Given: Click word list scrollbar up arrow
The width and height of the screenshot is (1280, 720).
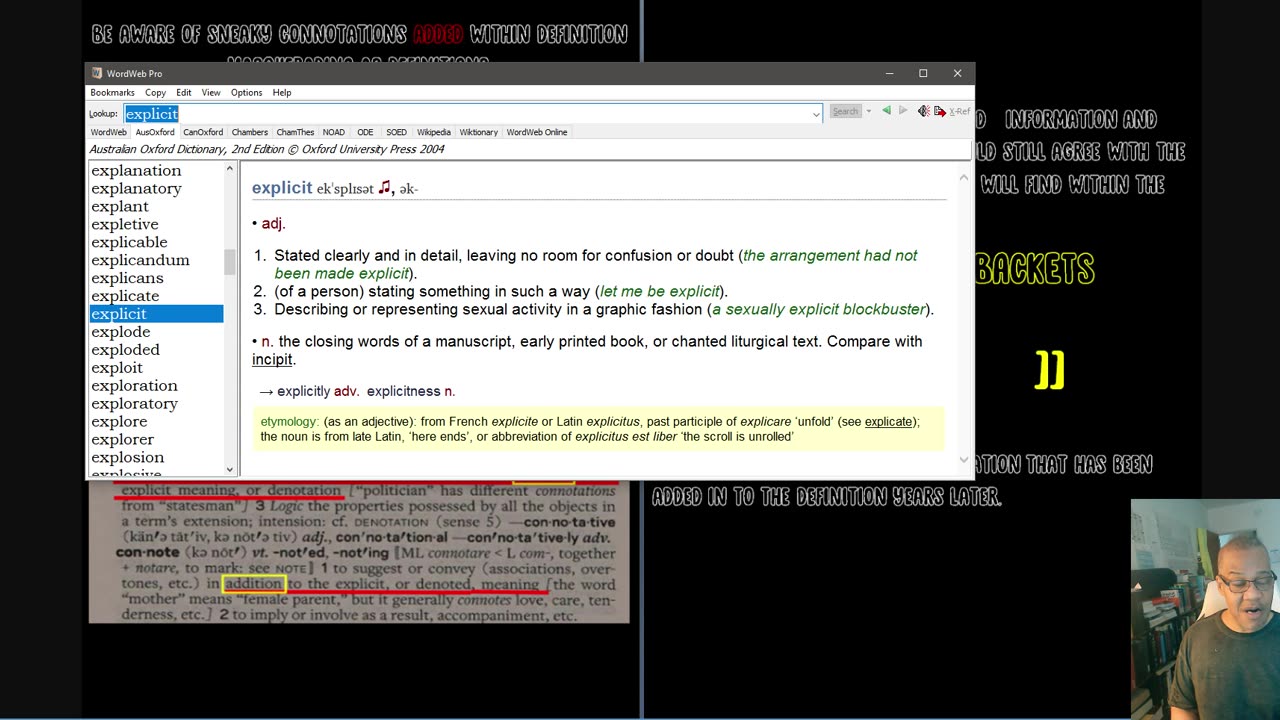Looking at the screenshot, I should [x=229, y=169].
